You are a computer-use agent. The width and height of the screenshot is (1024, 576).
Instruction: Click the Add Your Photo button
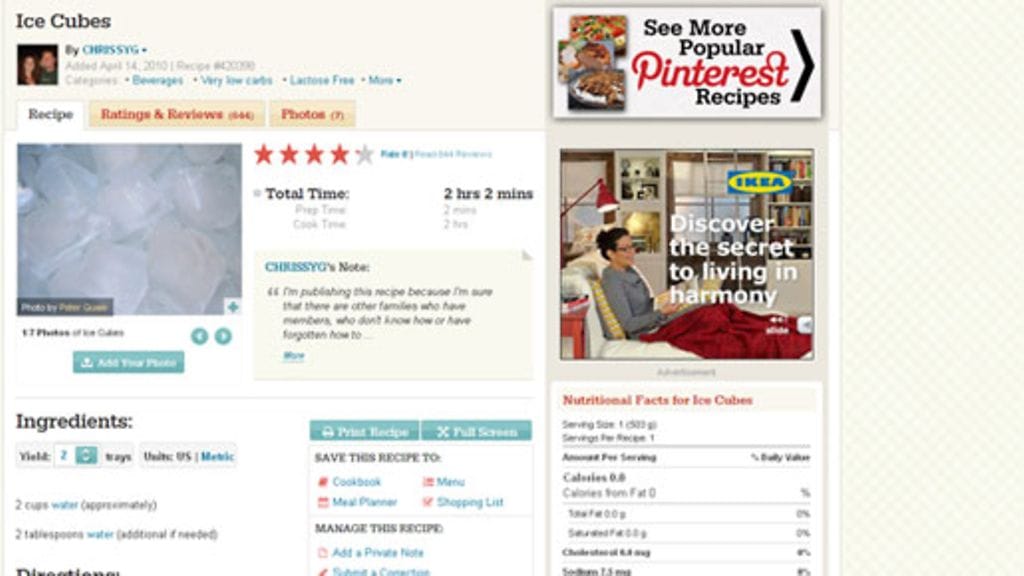[129, 362]
